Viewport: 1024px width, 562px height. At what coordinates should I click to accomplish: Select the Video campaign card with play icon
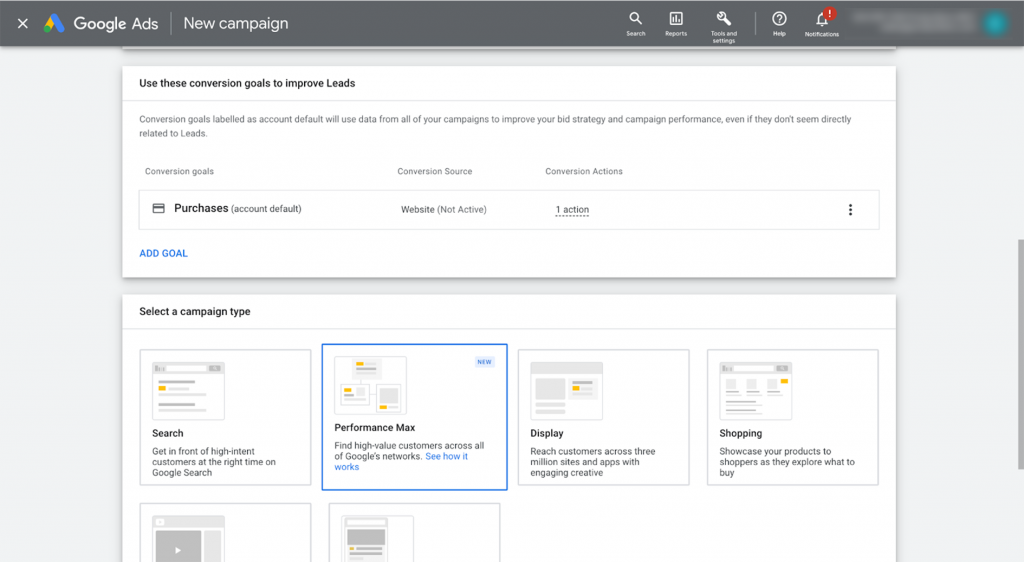click(x=225, y=532)
